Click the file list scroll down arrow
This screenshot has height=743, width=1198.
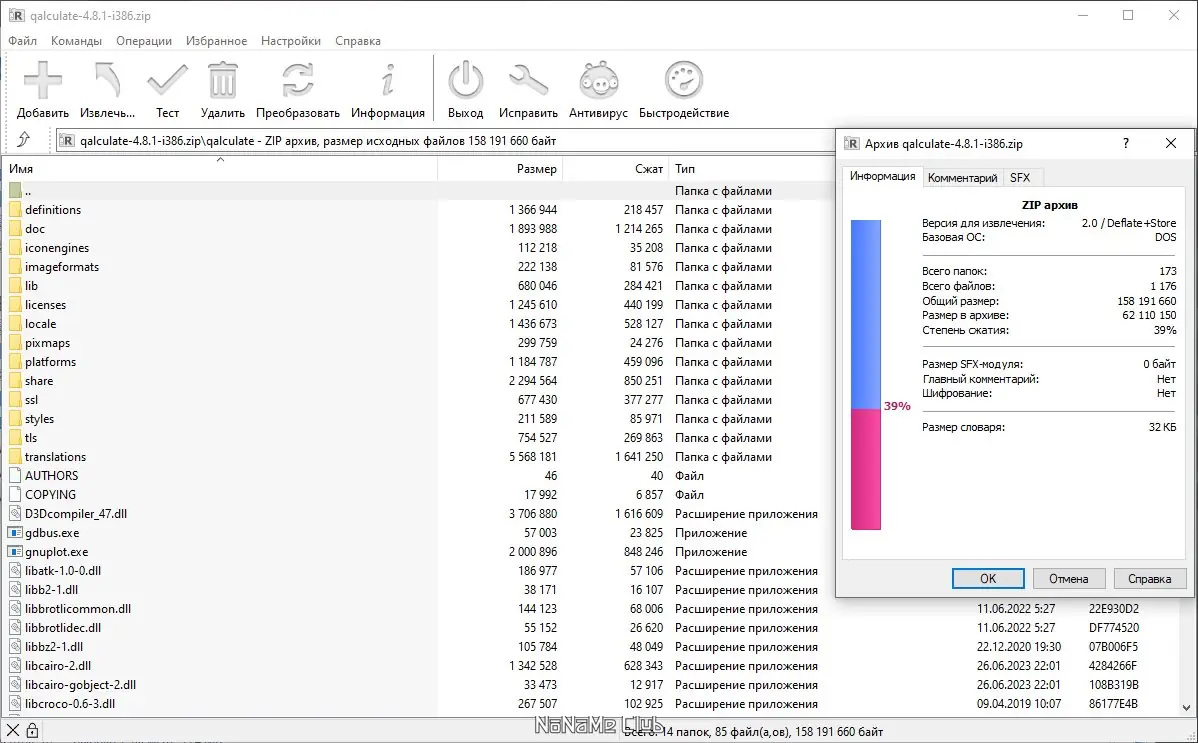(x=1187, y=708)
